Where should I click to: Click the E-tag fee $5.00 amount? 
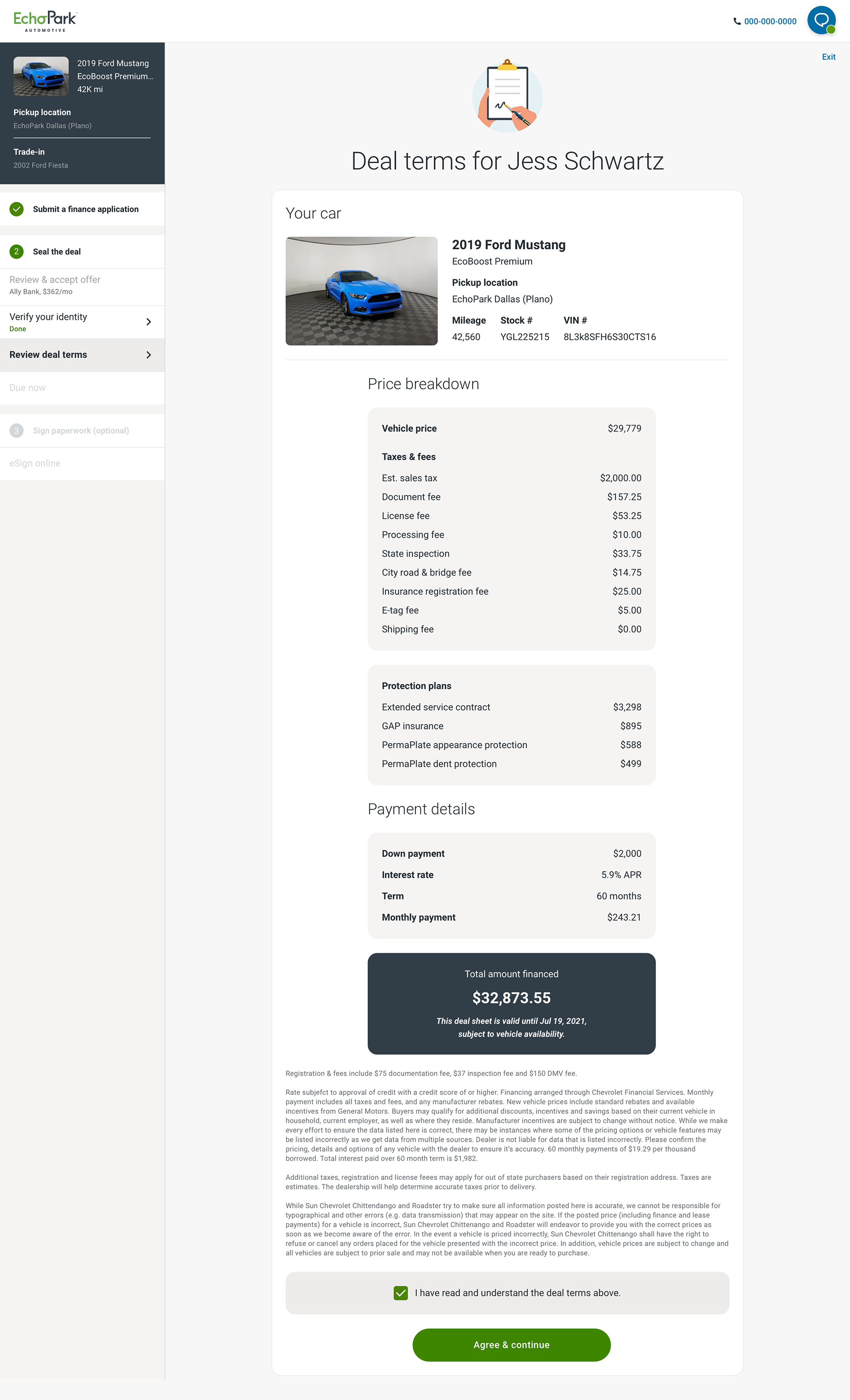pos(630,610)
